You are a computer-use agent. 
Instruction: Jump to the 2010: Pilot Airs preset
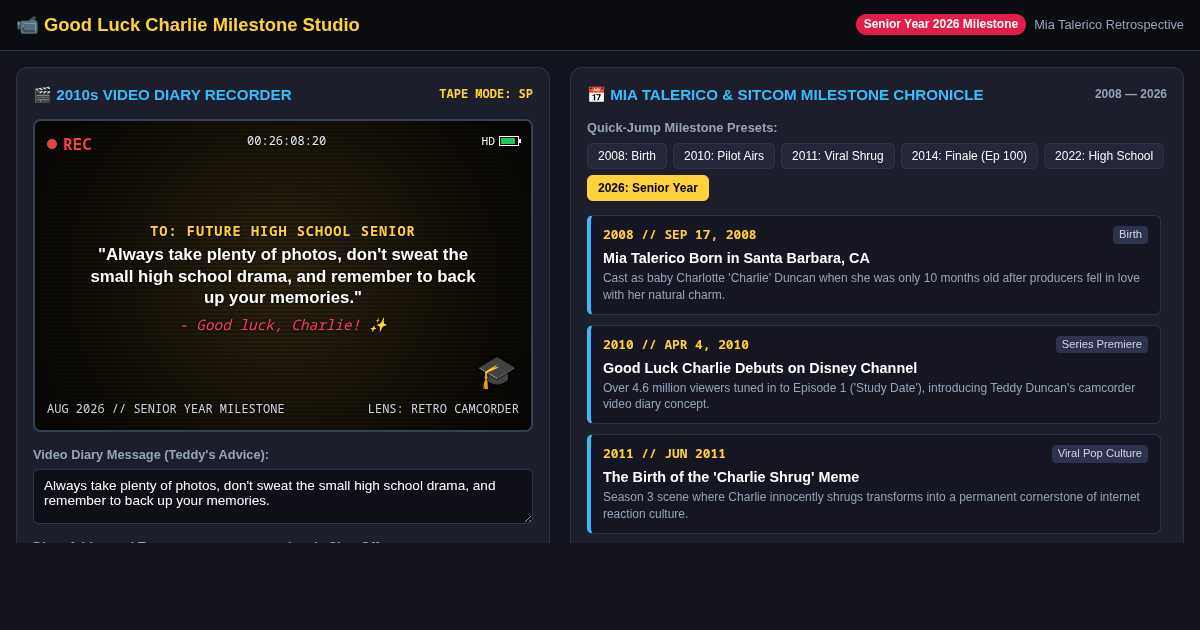(724, 156)
